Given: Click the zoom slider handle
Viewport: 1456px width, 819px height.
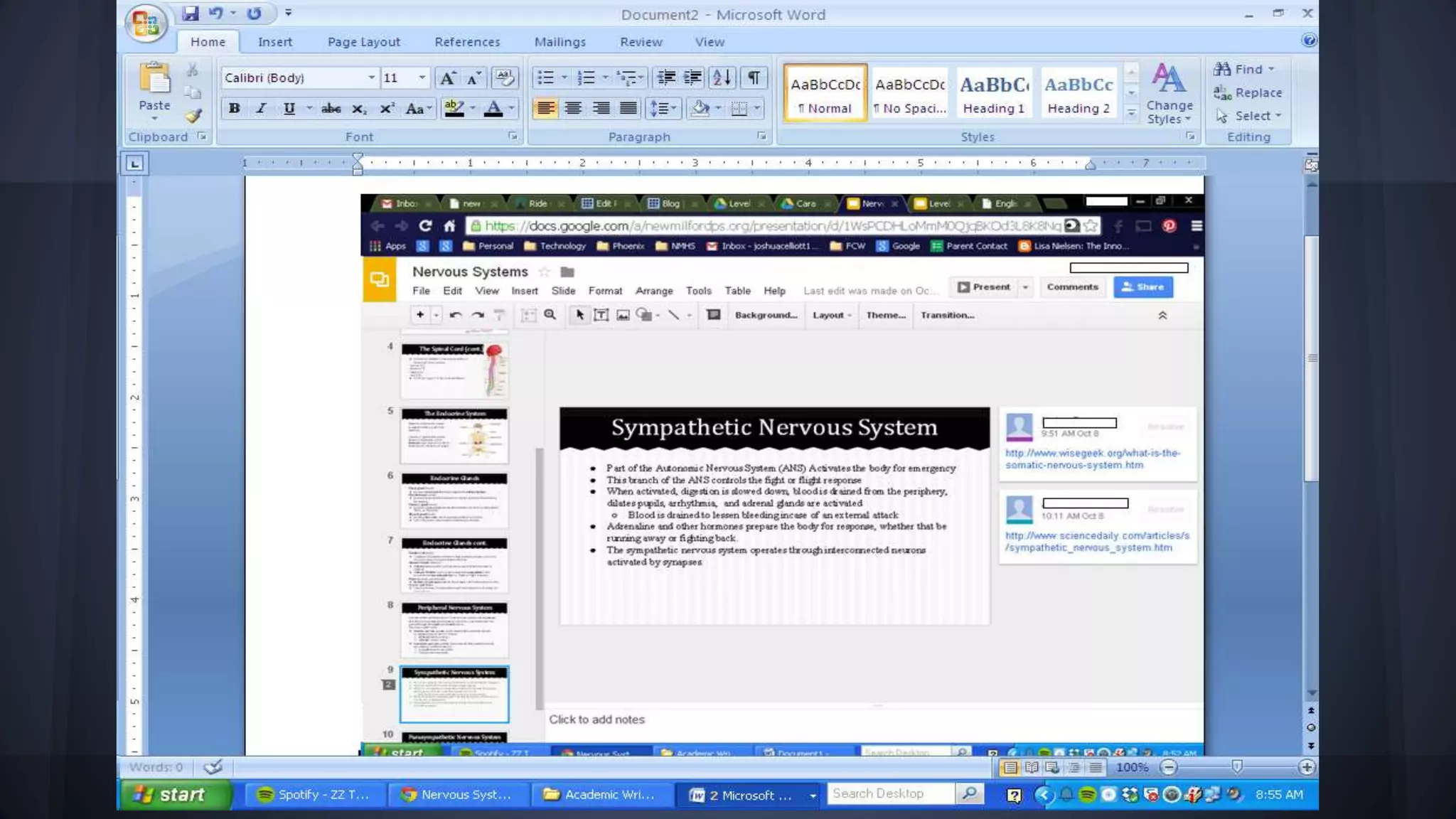Looking at the screenshot, I should (x=1237, y=766).
